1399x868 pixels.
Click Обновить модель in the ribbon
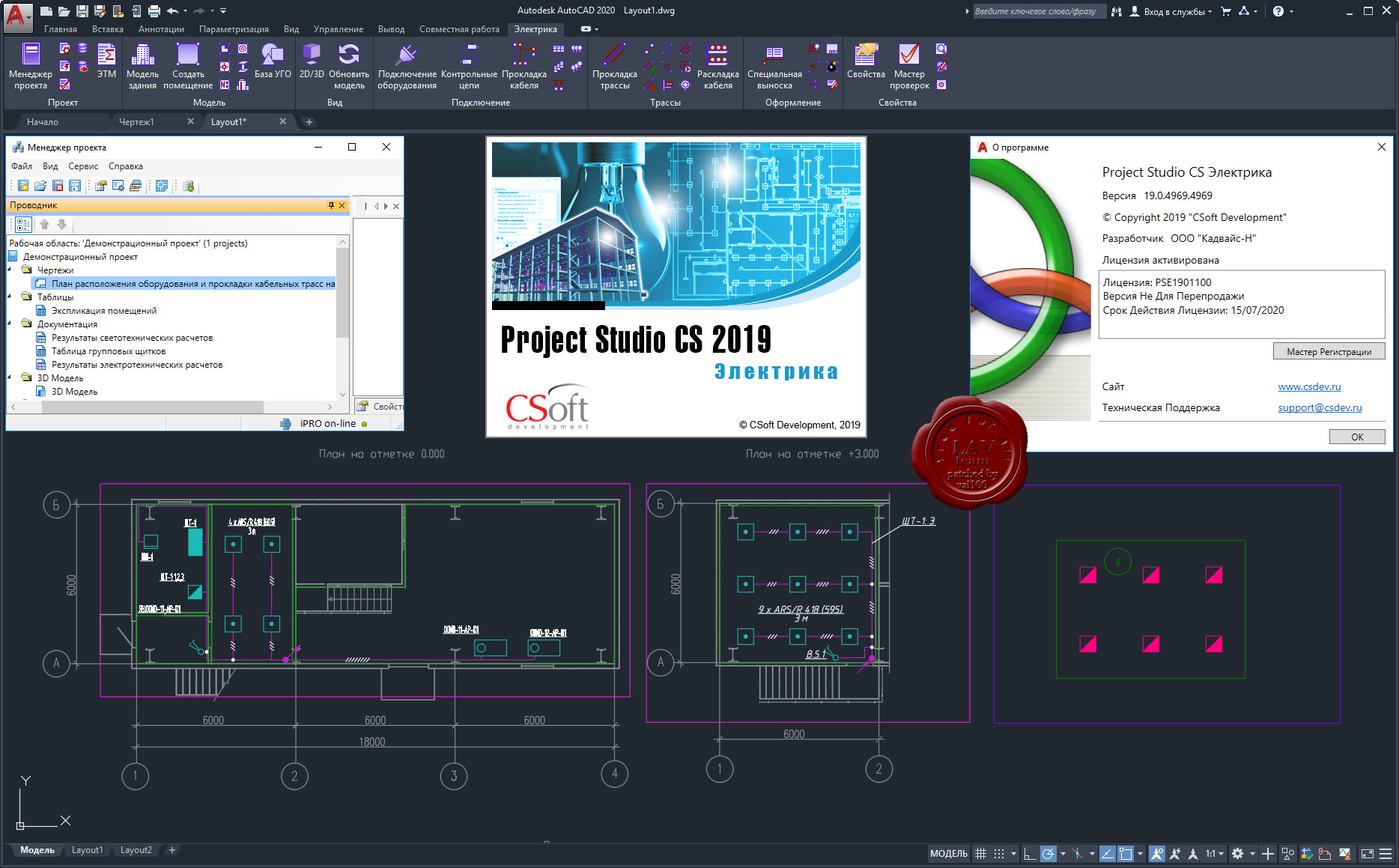(x=349, y=66)
